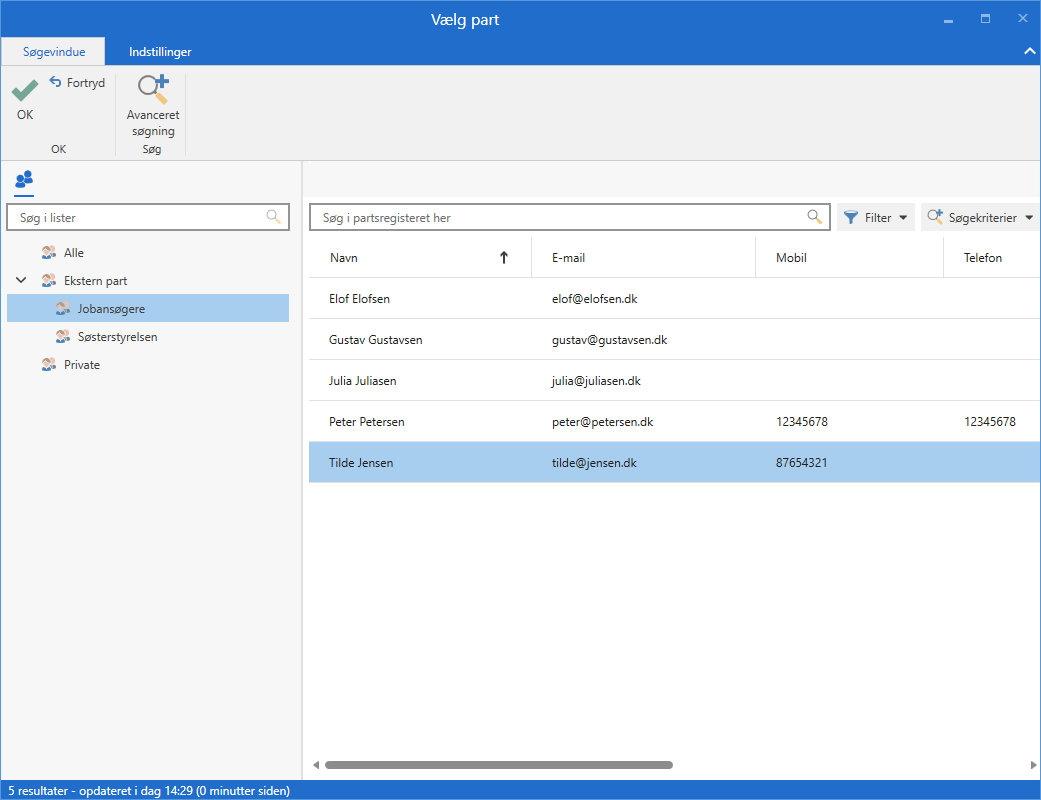This screenshot has width=1041, height=800.
Task: Click the Søsterstyrelsen group icon
Action: [x=62, y=337]
